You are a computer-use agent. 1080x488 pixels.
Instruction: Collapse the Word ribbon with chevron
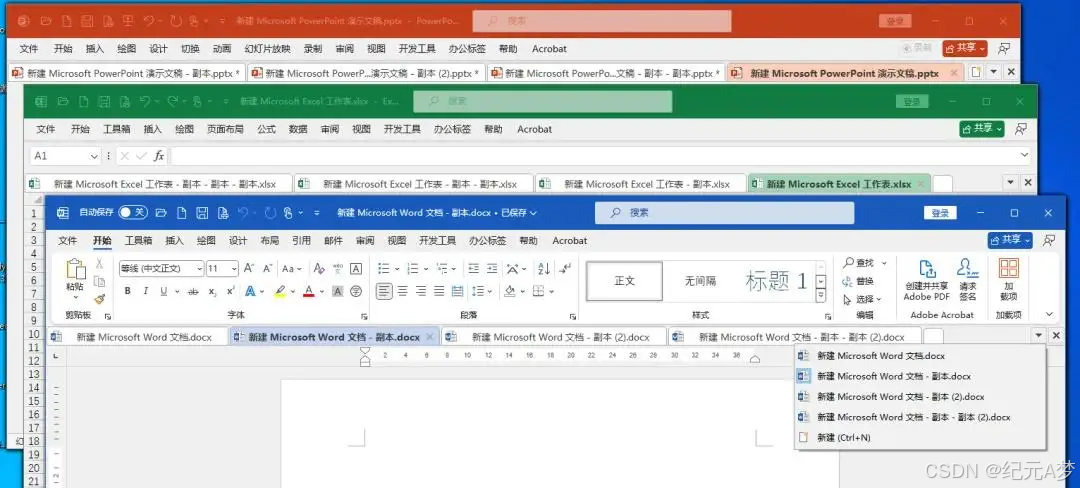[1049, 314]
